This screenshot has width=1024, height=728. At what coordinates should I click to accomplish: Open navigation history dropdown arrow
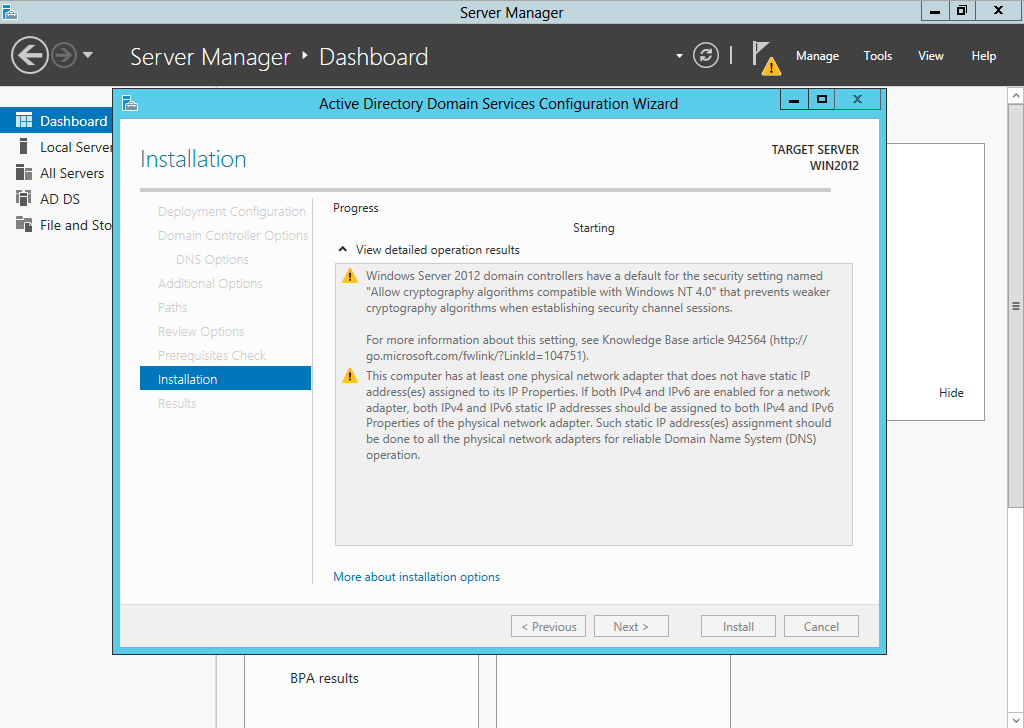coord(88,55)
